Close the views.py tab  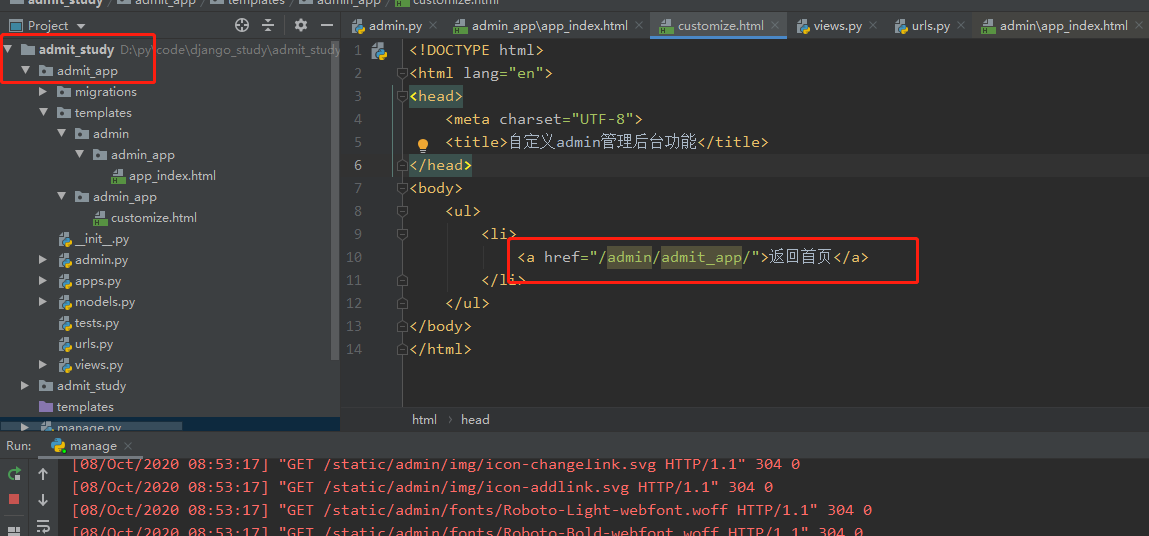[x=874, y=26]
